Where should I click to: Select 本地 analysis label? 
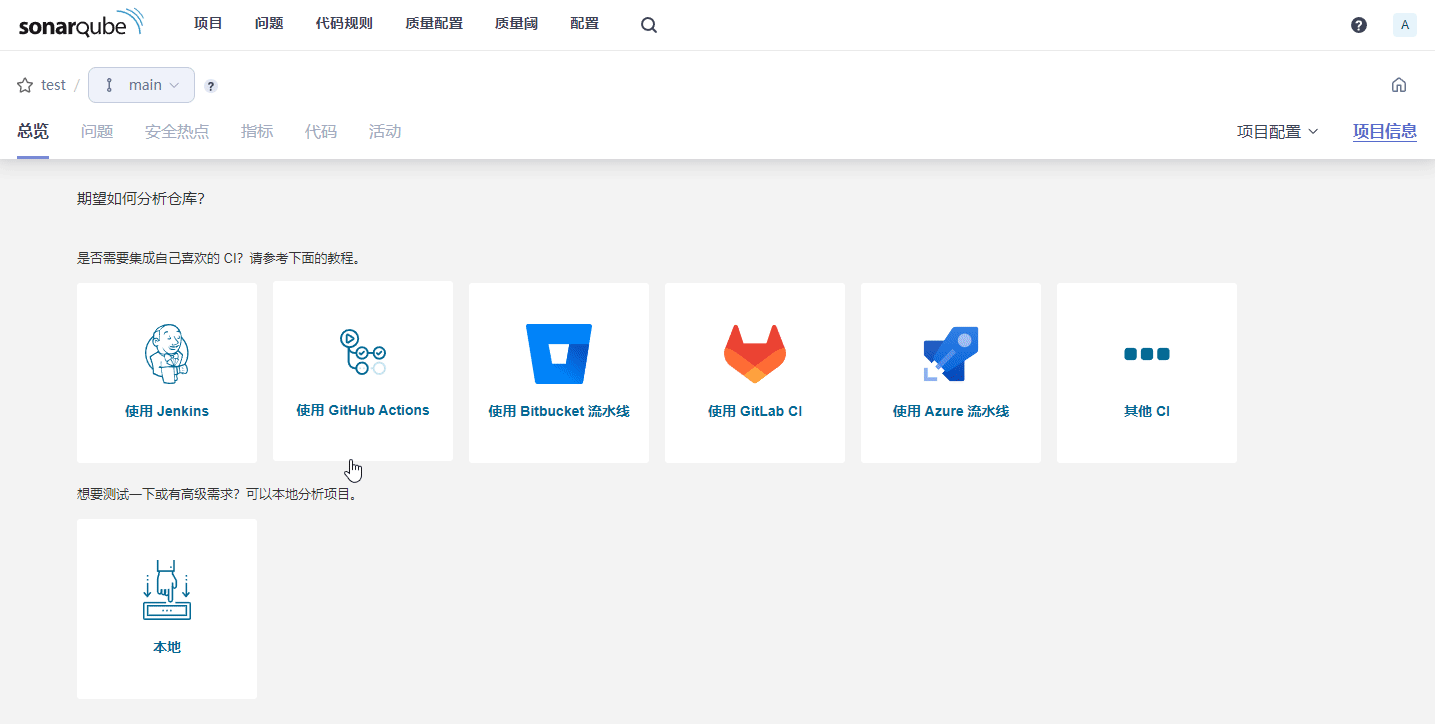(x=167, y=647)
